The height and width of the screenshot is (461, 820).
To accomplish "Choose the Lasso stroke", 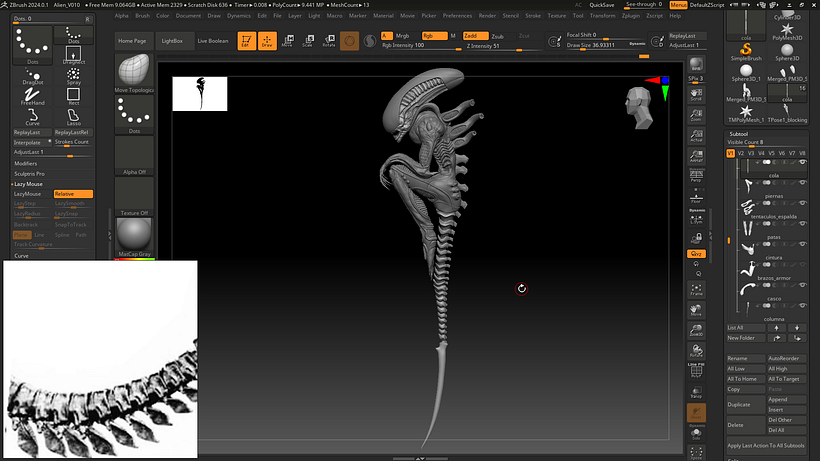I will click(x=73, y=117).
